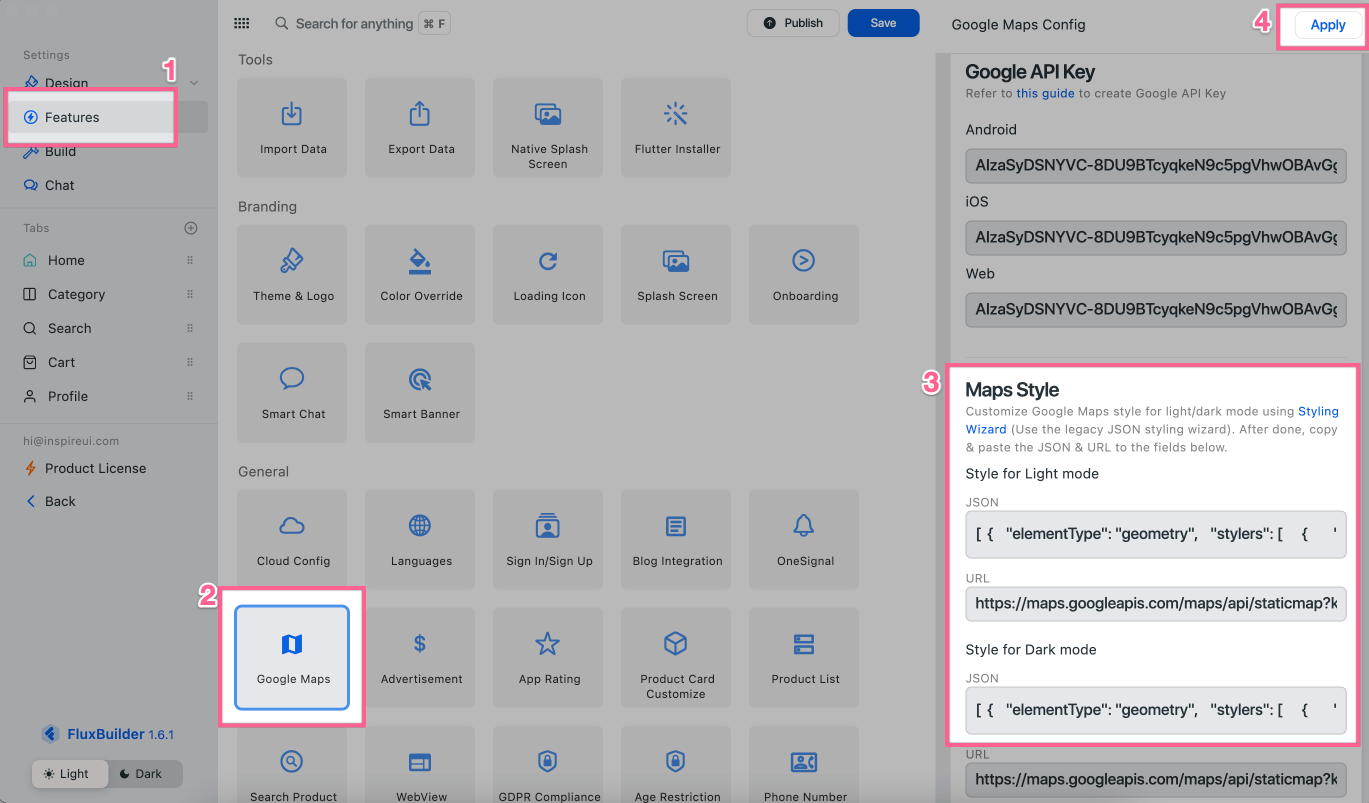Click the blue Save button
This screenshot has height=803, width=1369.
click(883, 23)
